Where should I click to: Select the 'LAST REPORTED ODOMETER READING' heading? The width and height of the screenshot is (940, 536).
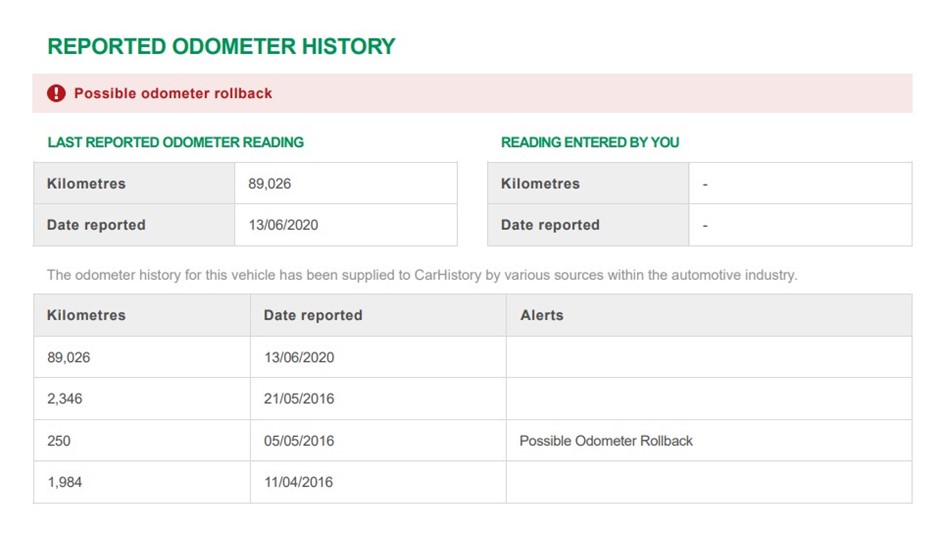(x=175, y=142)
